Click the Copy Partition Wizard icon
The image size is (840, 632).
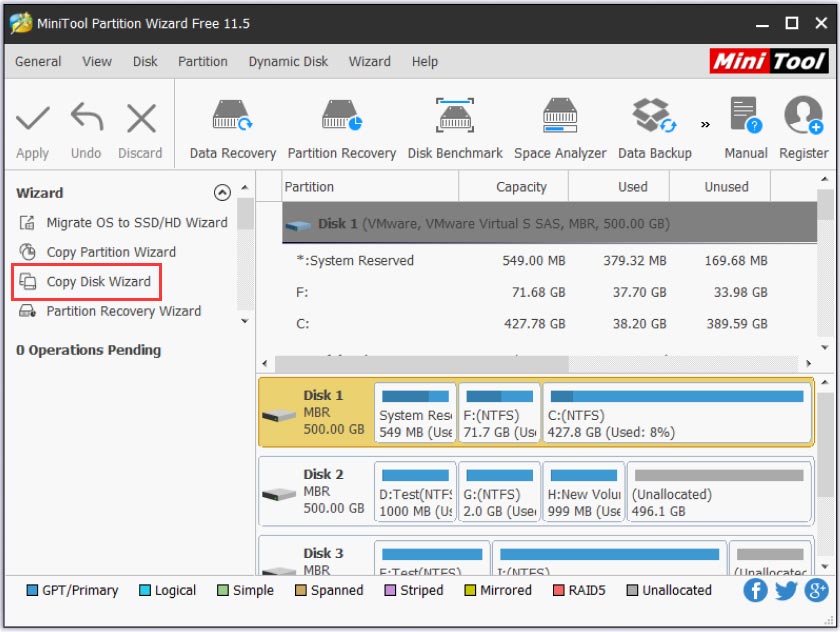point(27,252)
